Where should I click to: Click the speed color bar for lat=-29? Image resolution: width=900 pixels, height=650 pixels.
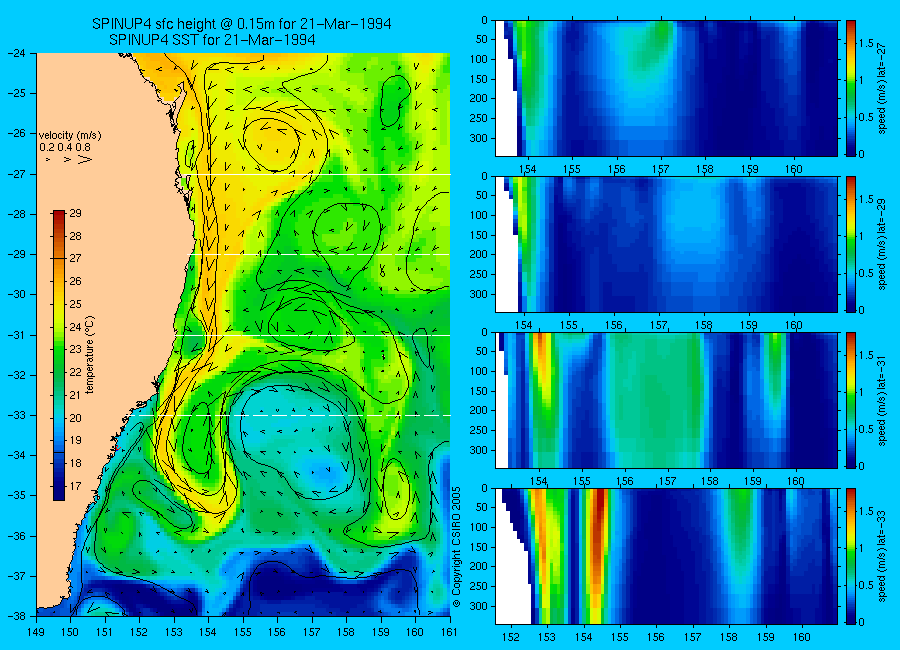(x=851, y=244)
